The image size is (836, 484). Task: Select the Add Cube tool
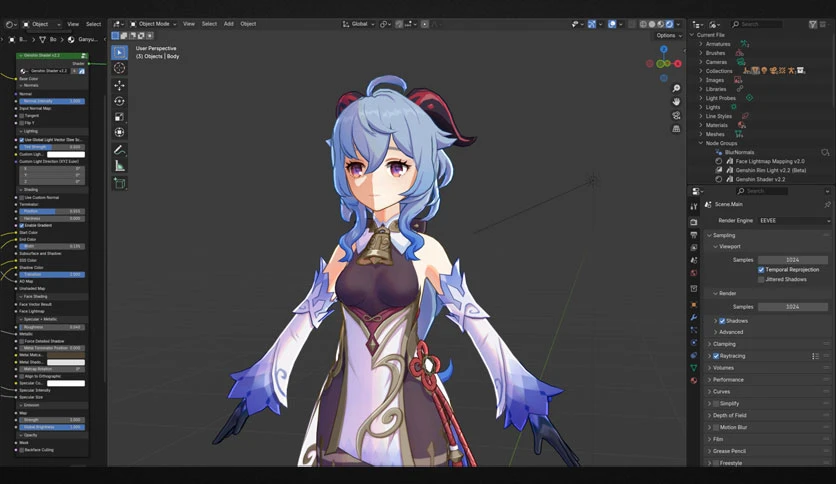click(119, 183)
